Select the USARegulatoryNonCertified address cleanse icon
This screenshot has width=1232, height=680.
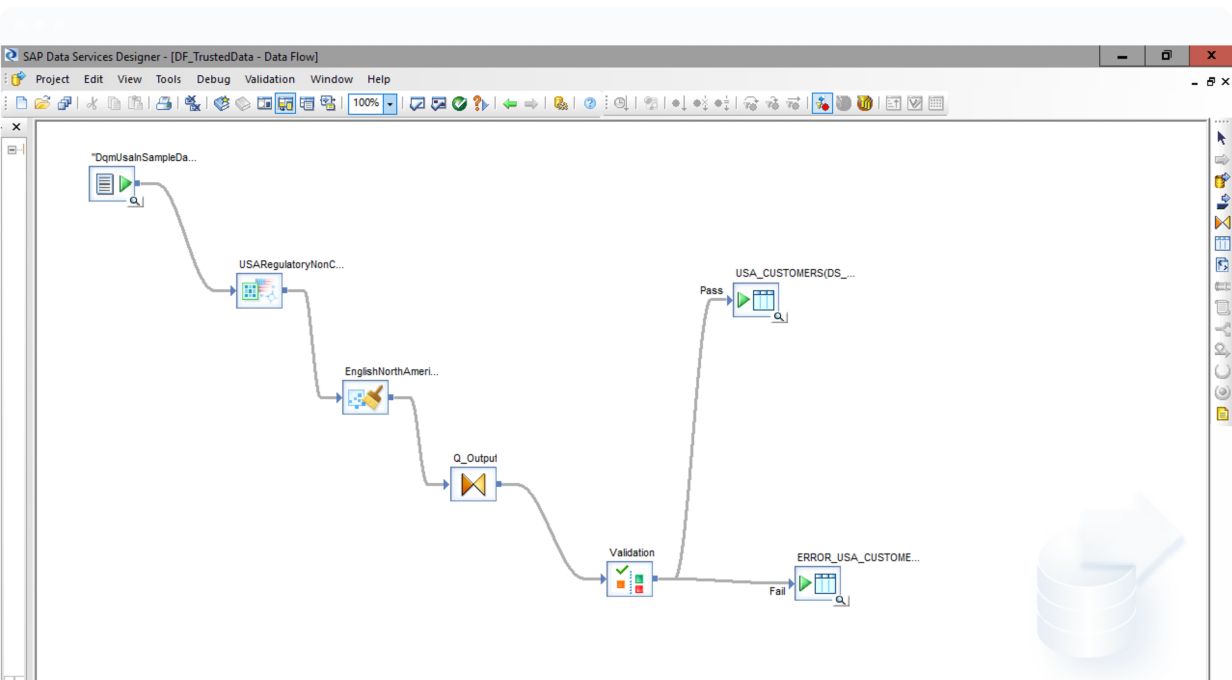tap(259, 291)
